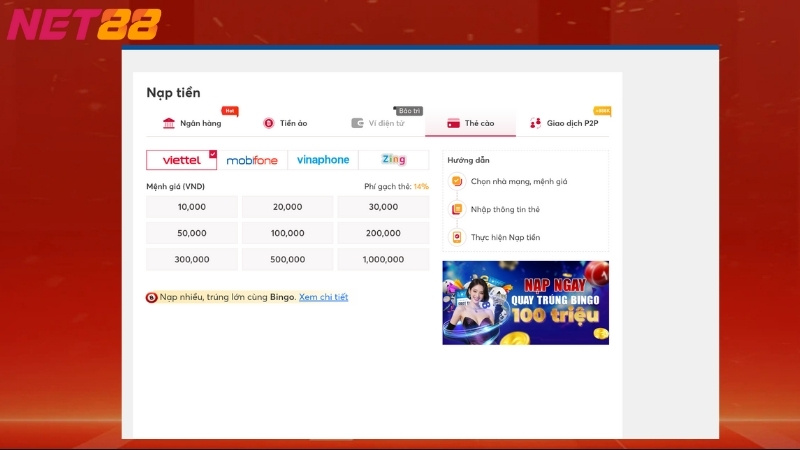Click the Chọn nhà mạng, mệnh giá text
800x450 pixels.
pyautogui.click(x=519, y=182)
